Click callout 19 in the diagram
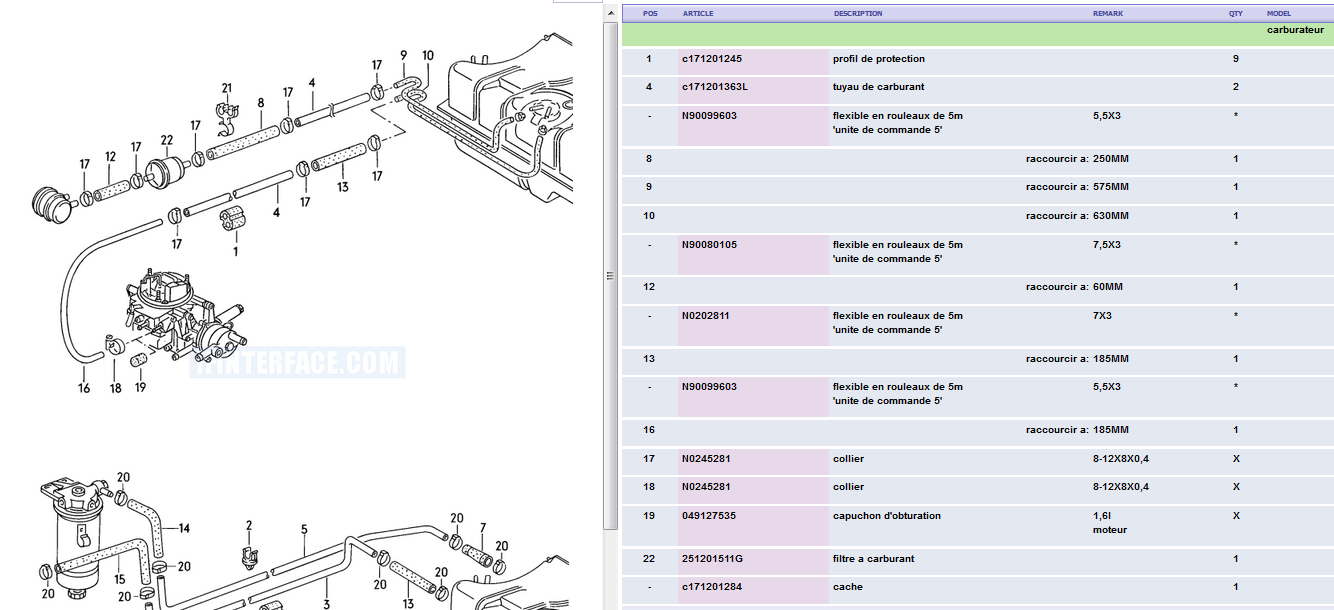Screen dimensions: 1334x610 pos(140,388)
